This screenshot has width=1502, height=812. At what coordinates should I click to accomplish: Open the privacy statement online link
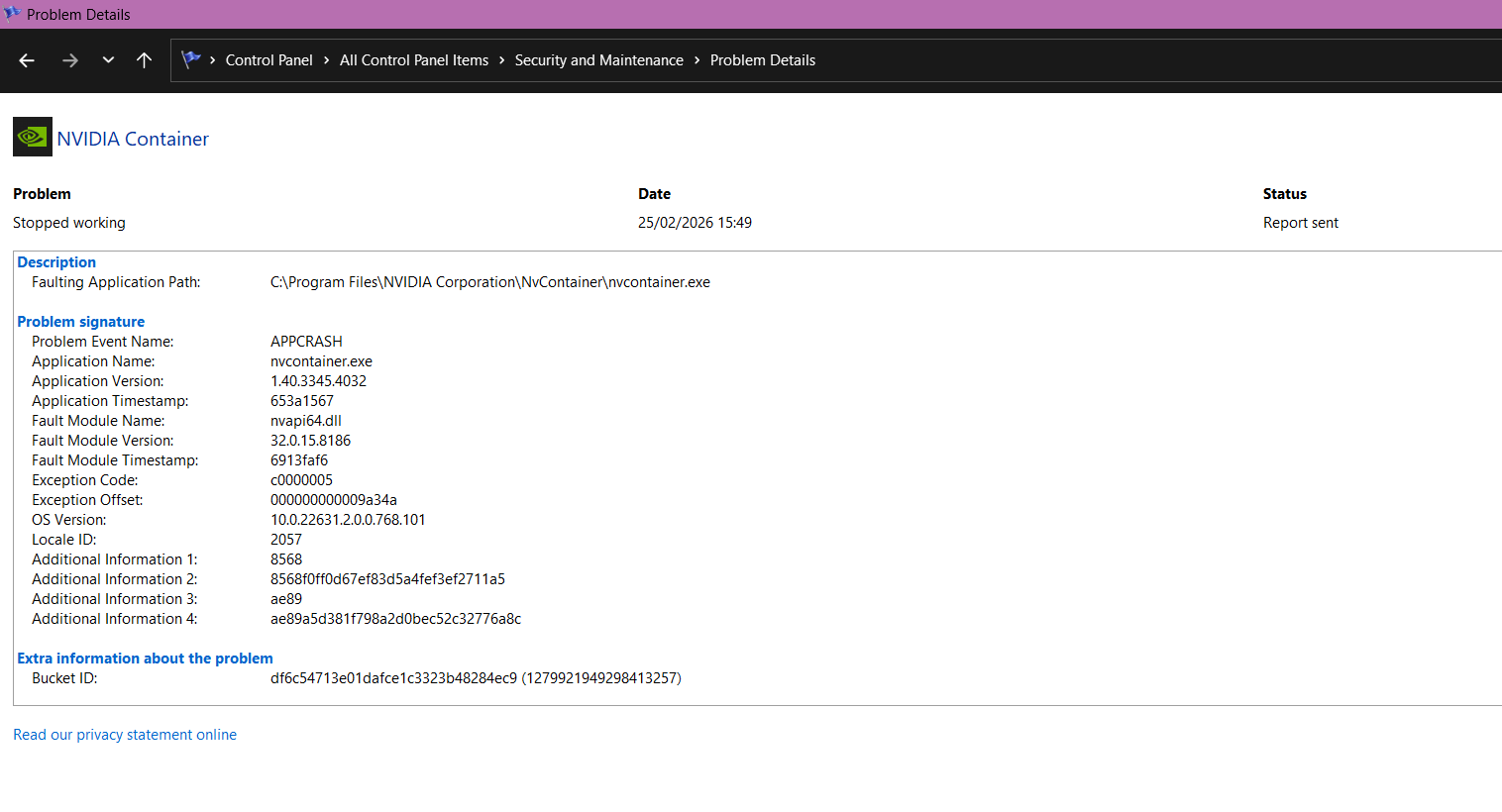125,735
